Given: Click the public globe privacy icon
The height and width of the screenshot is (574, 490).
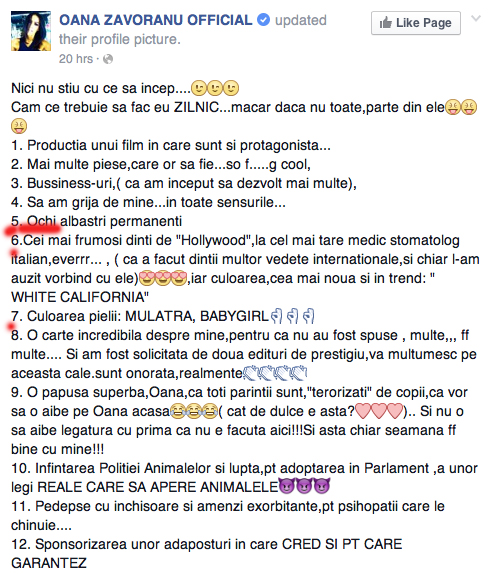Looking at the screenshot, I should [x=108, y=59].
